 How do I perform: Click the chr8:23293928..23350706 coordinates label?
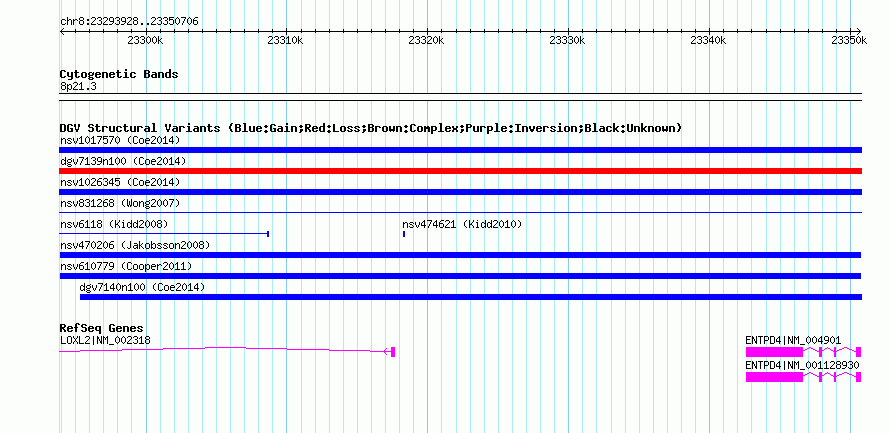point(129,22)
